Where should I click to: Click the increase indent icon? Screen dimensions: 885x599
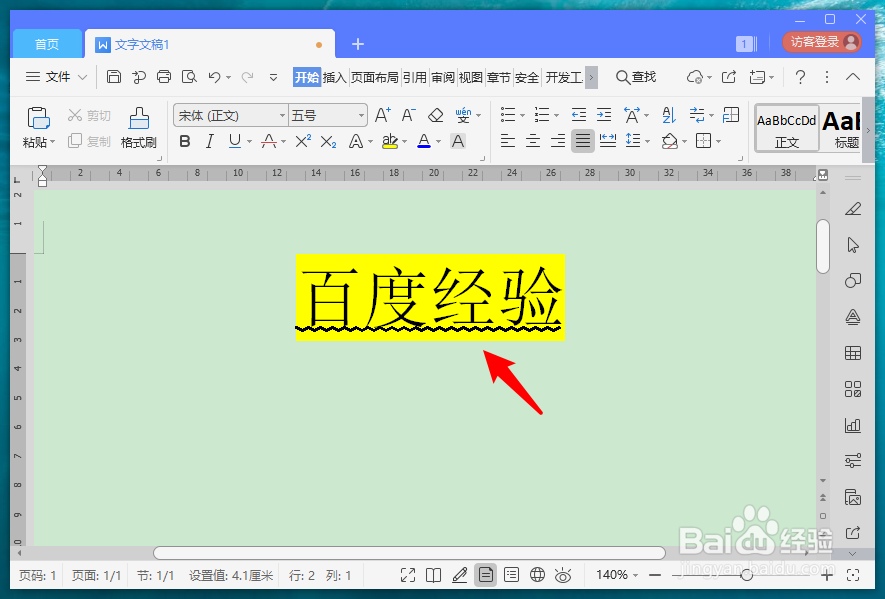604,115
